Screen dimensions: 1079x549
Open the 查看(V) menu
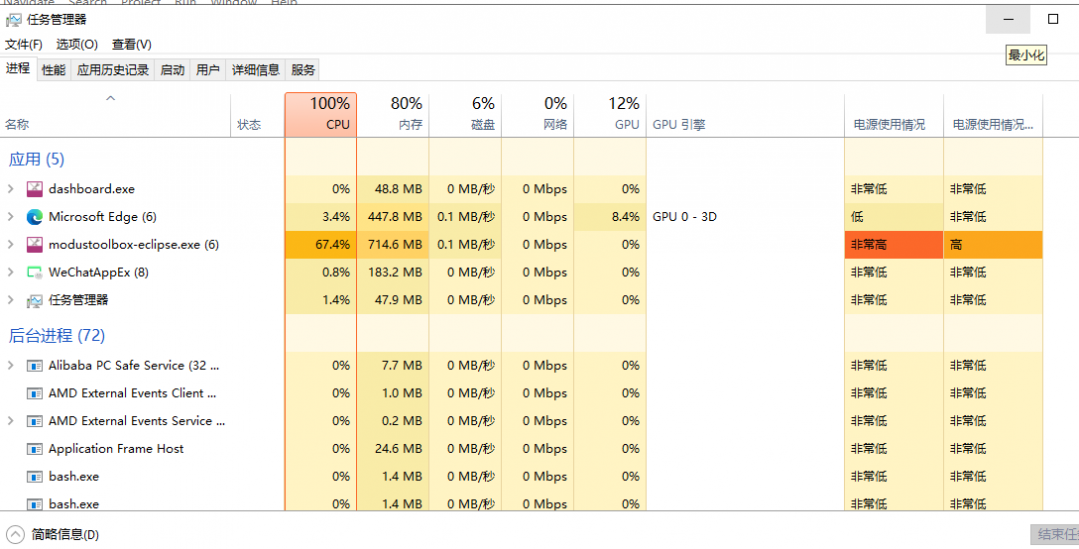(x=131, y=44)
